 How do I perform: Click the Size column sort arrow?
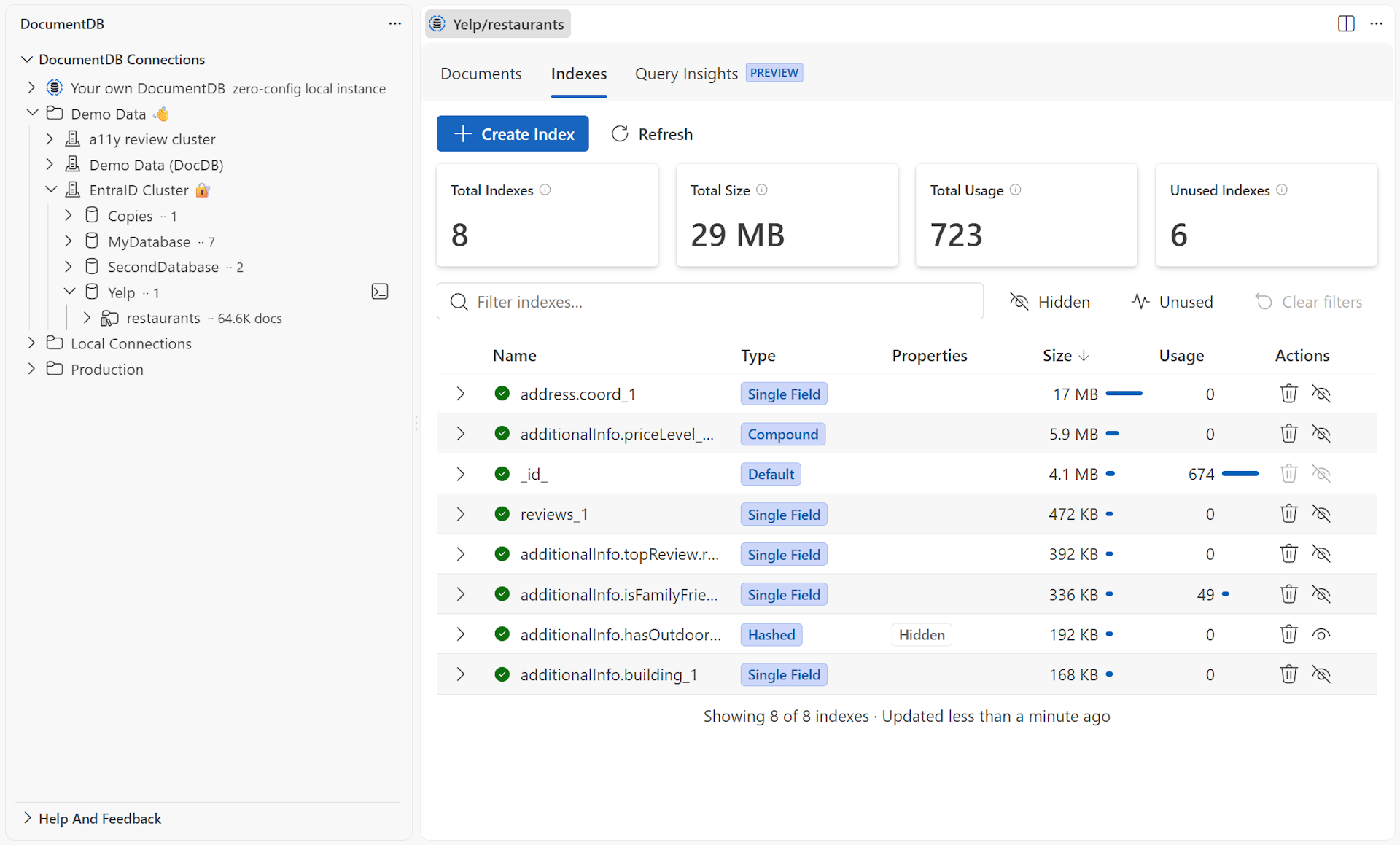coord(1084,356)
